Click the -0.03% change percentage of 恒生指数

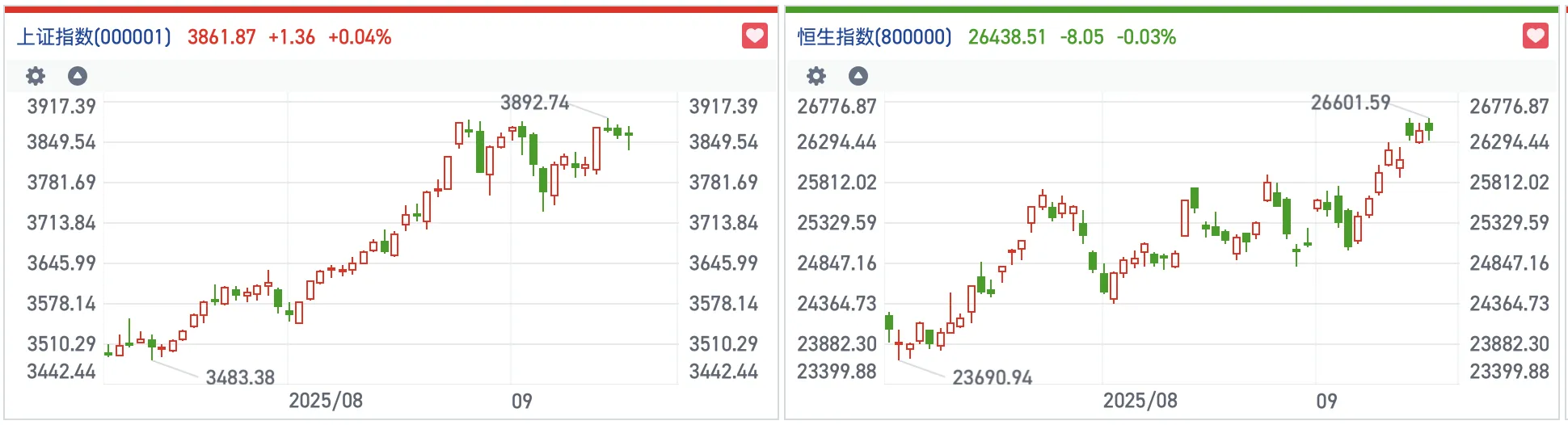(x=1146, y=37)
